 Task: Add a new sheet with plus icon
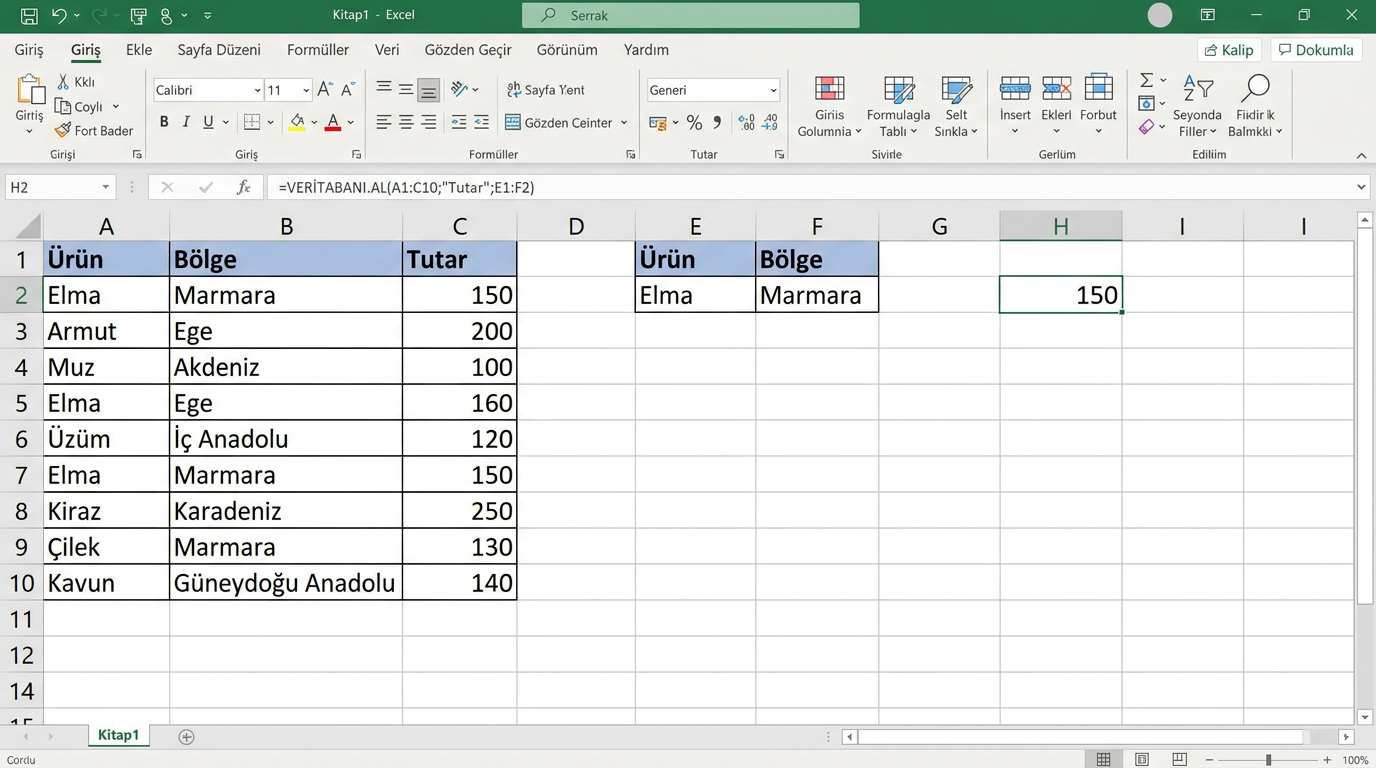[x=186, y=737]
